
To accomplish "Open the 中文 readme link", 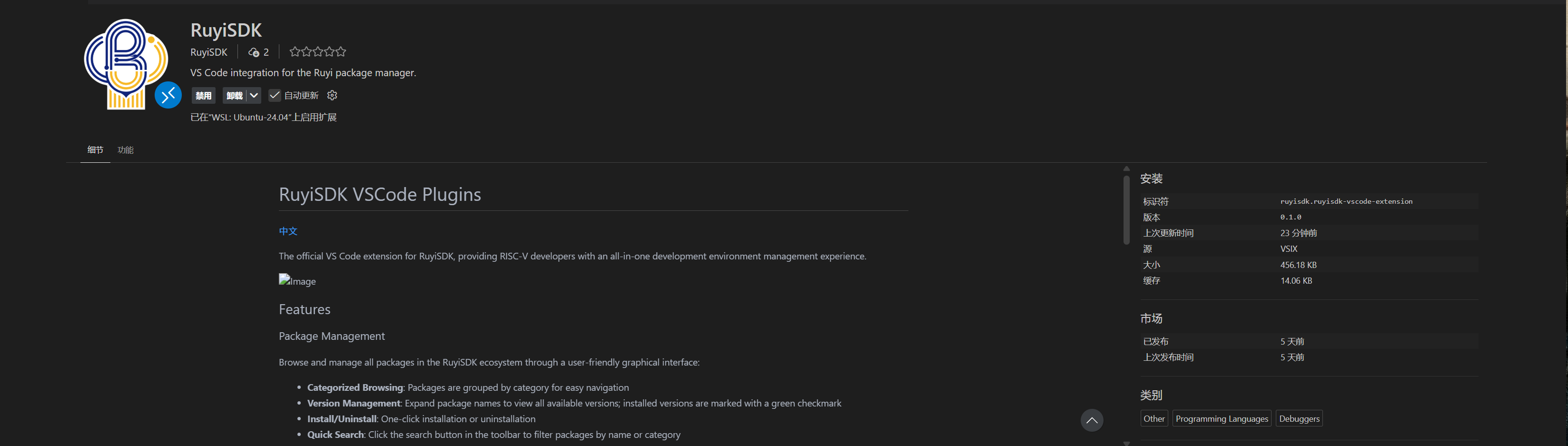I will tap(288, 231).
